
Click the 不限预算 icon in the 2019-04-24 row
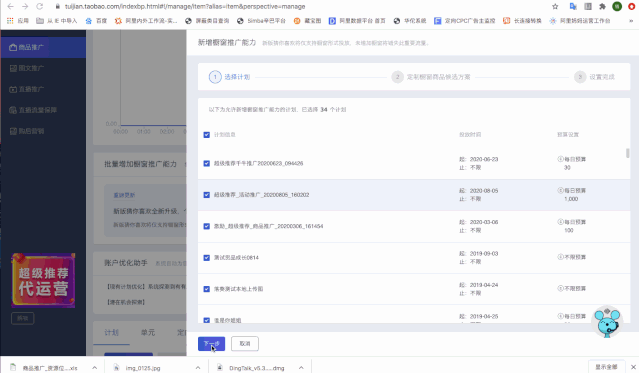560,289
